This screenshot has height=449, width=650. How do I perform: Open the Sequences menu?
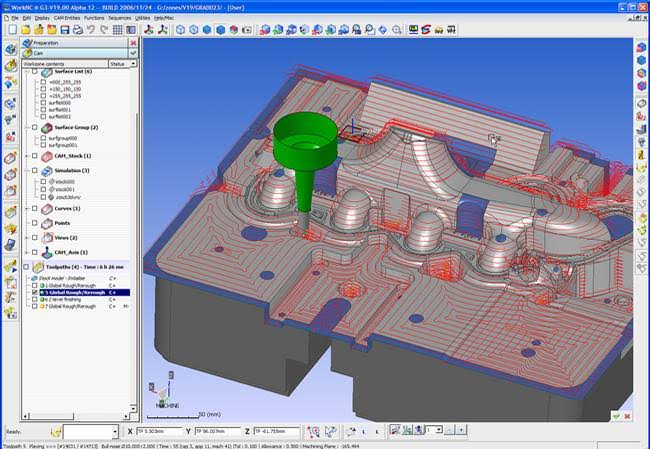pyautogui.click(x=119, y=18)
